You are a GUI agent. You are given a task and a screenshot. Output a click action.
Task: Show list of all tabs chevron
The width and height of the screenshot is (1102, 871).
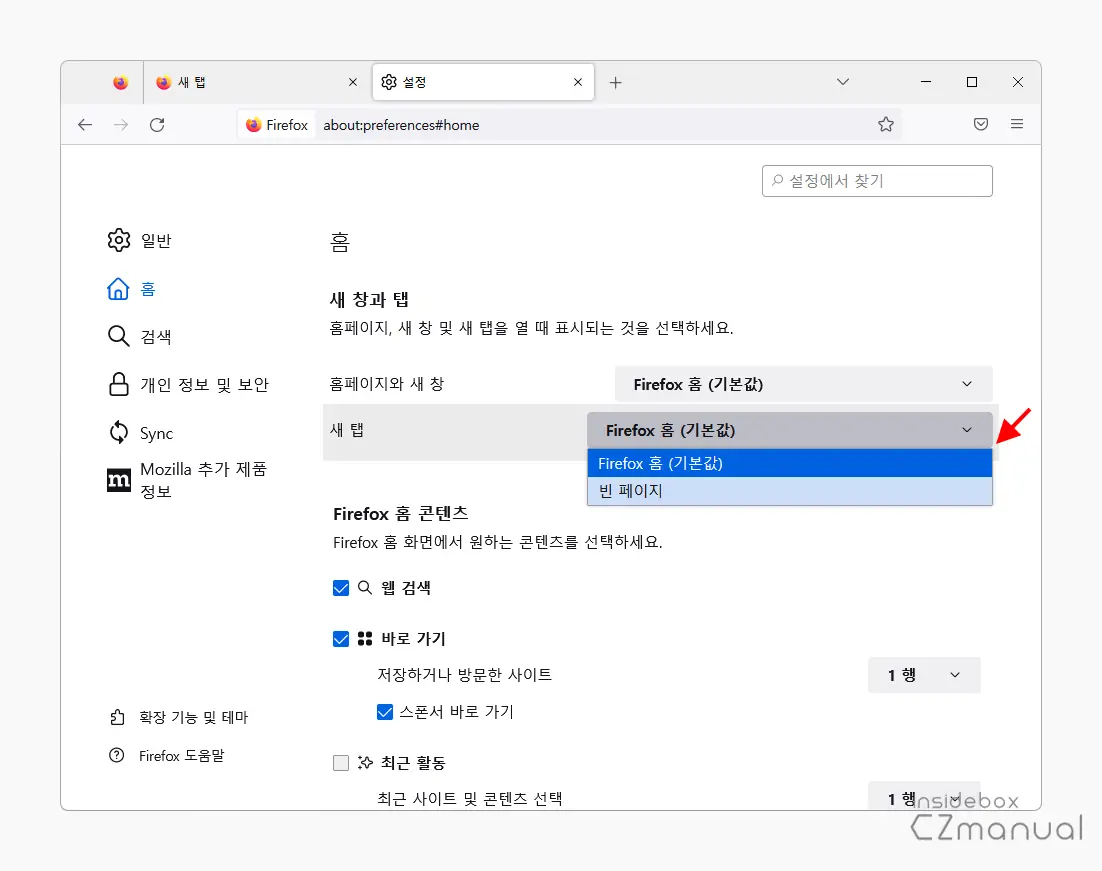click(x=843, y=82)
